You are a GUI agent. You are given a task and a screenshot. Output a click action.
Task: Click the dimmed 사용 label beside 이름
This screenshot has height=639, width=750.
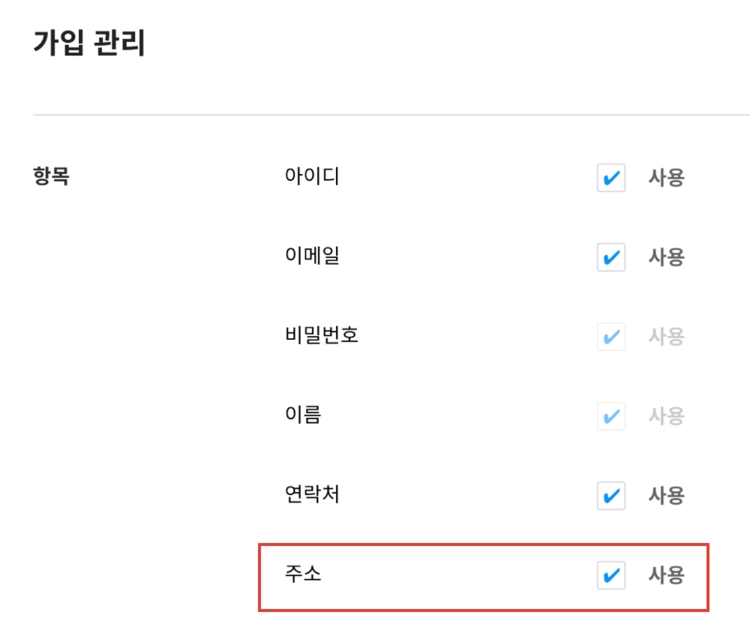[666, 416]
